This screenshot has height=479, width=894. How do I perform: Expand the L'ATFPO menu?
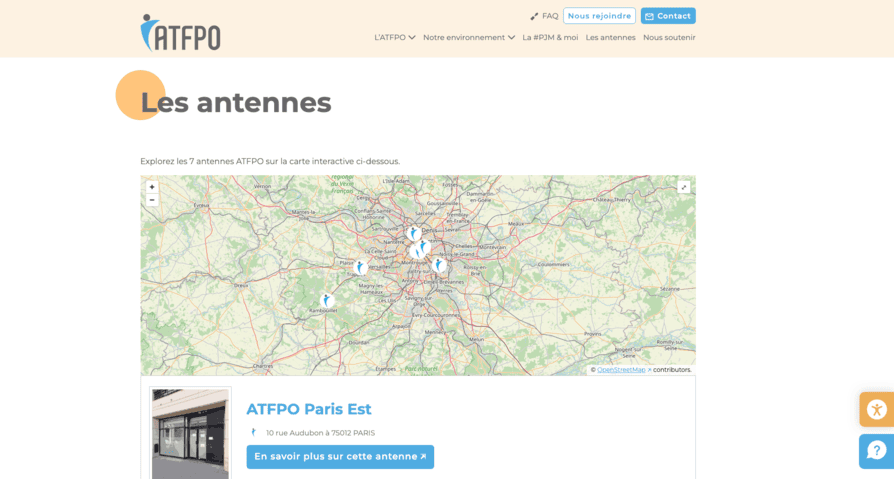[x=395, y=38]
